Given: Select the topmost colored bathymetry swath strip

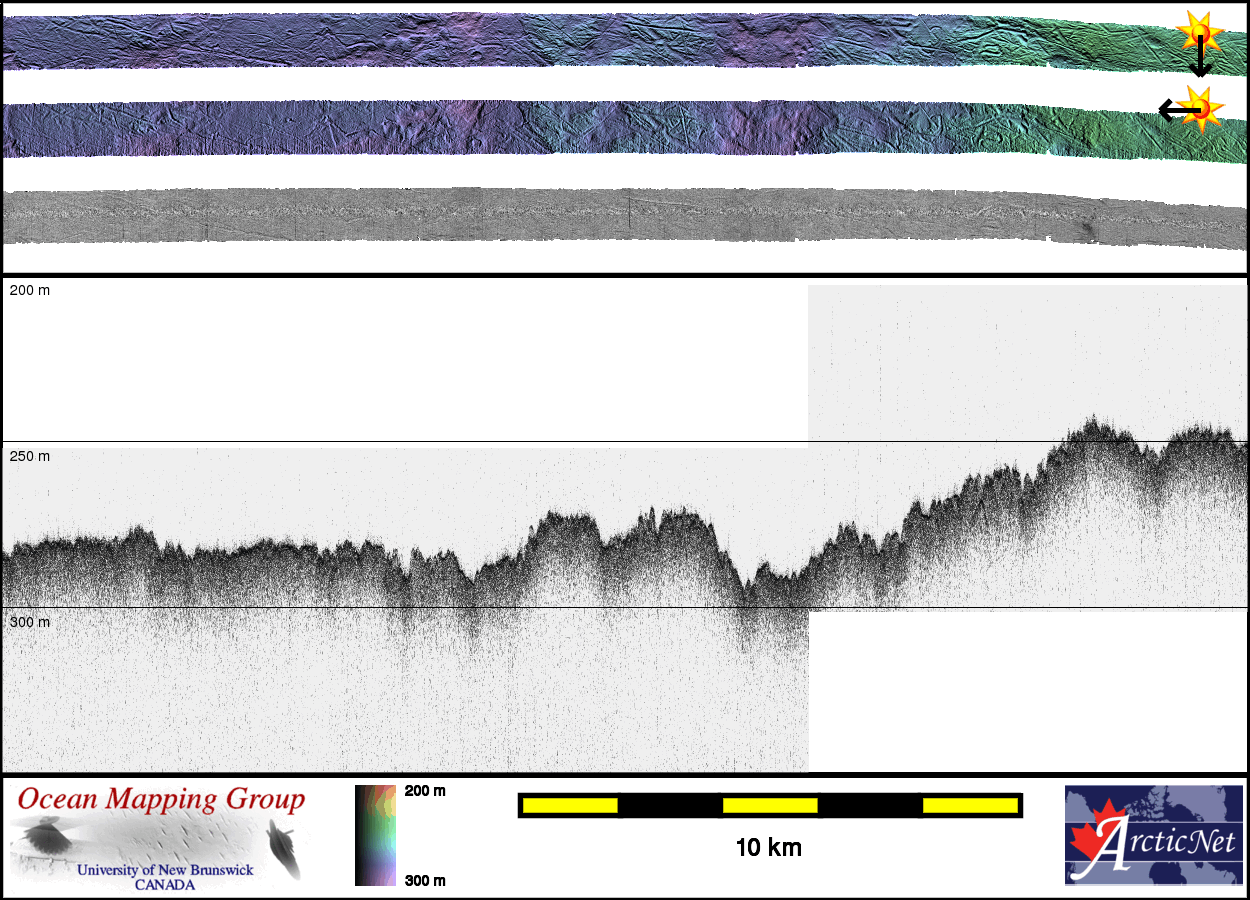Looking at the screenshot, I should [600, 40].
